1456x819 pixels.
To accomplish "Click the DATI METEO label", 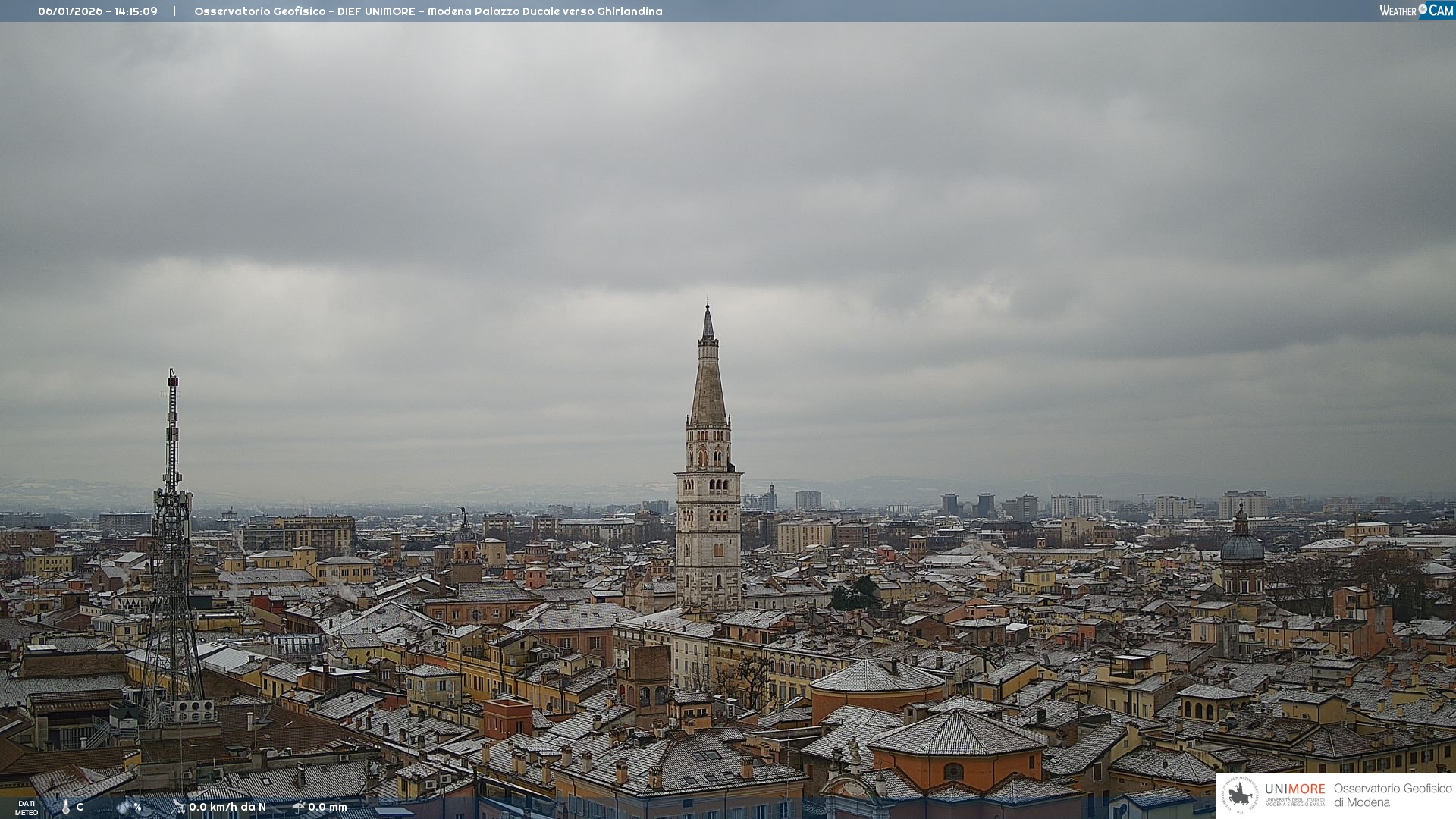I will (x=27, y=808).
